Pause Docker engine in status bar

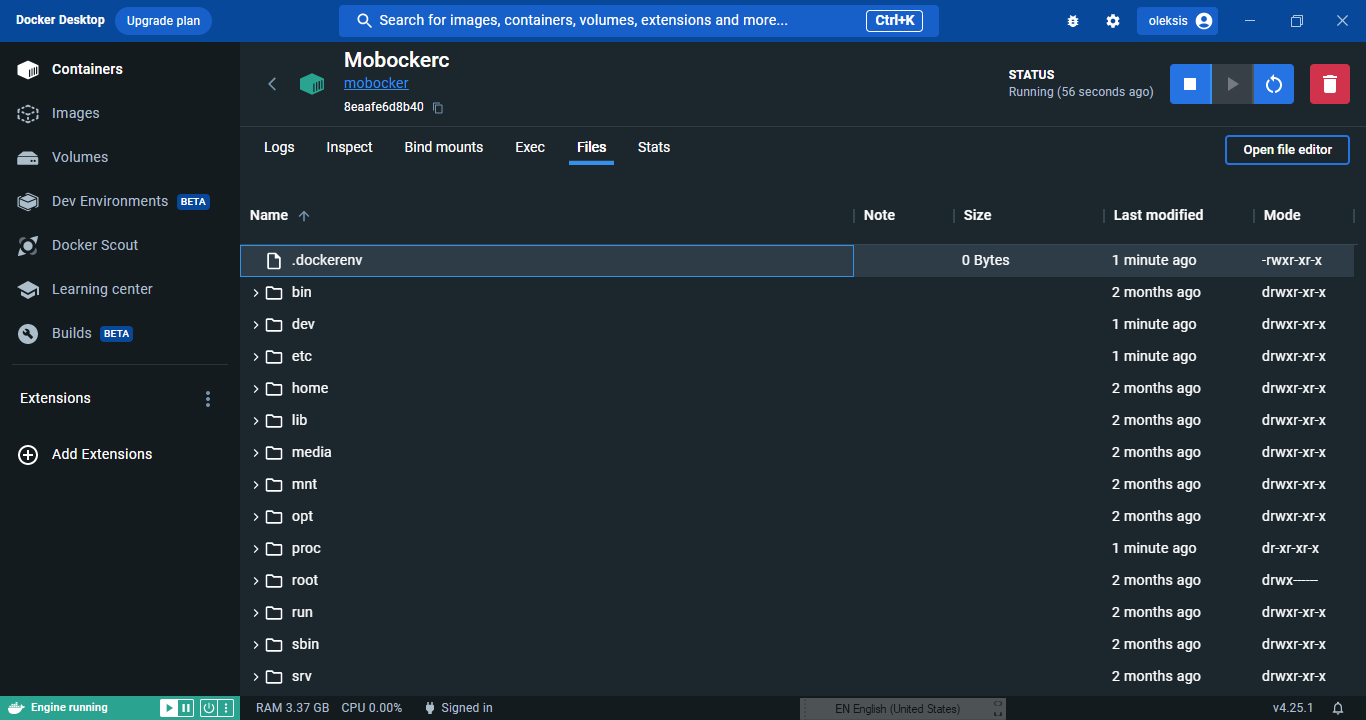(186, 708)
